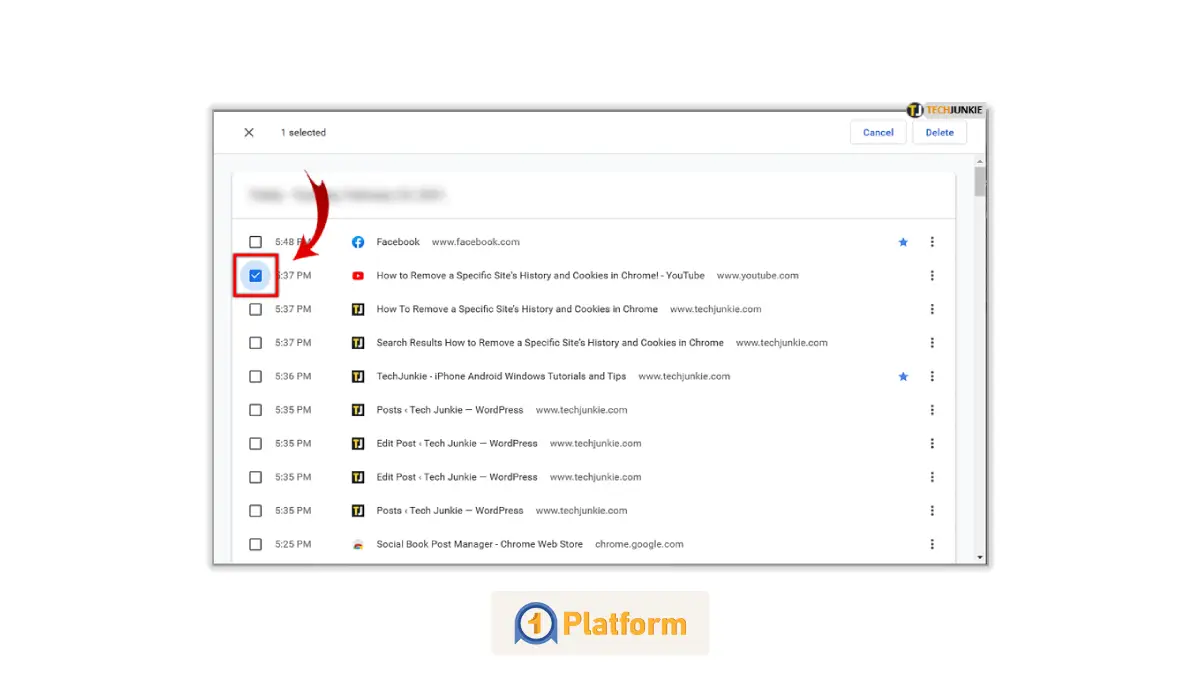The width and height of the screenshot is (1200, 675).
Task: Click the TechJunkie logo in the top right corner
Action: tap(944, 110)
